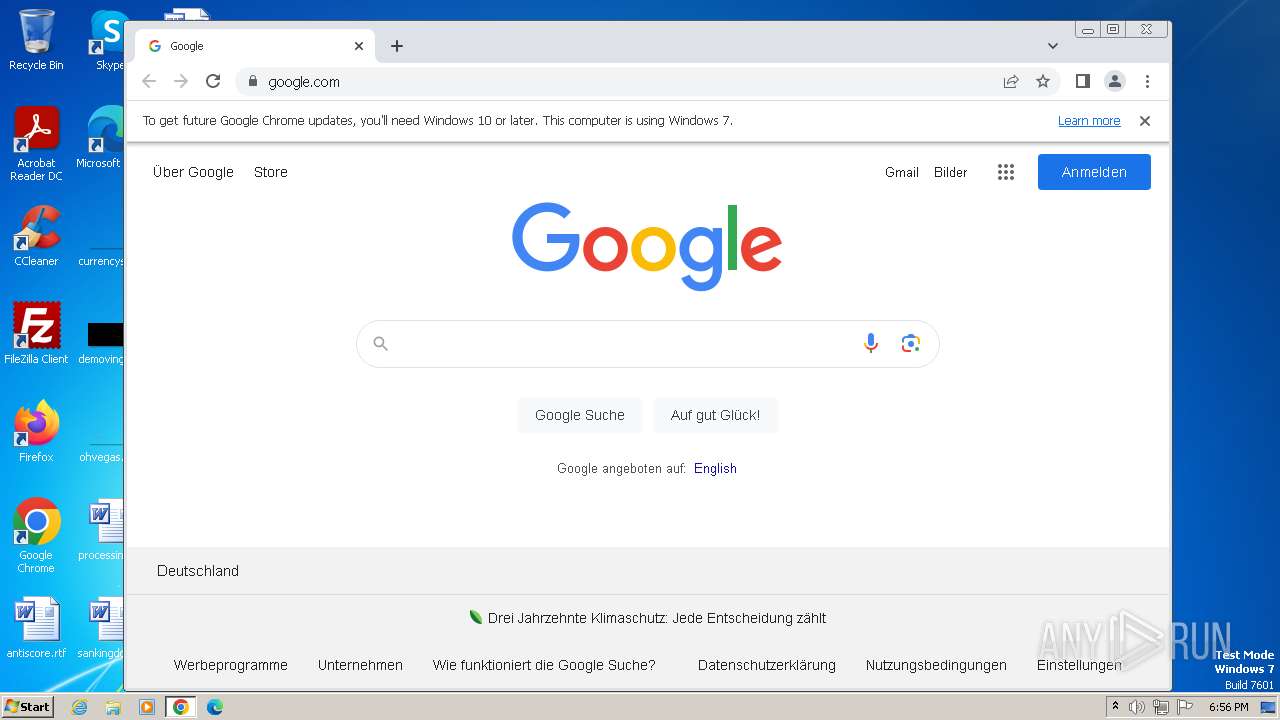The height and width of the screenshot is (720, 1280).
Task: Open the Firefox desktop icon
Action: [x=36, y=432]
